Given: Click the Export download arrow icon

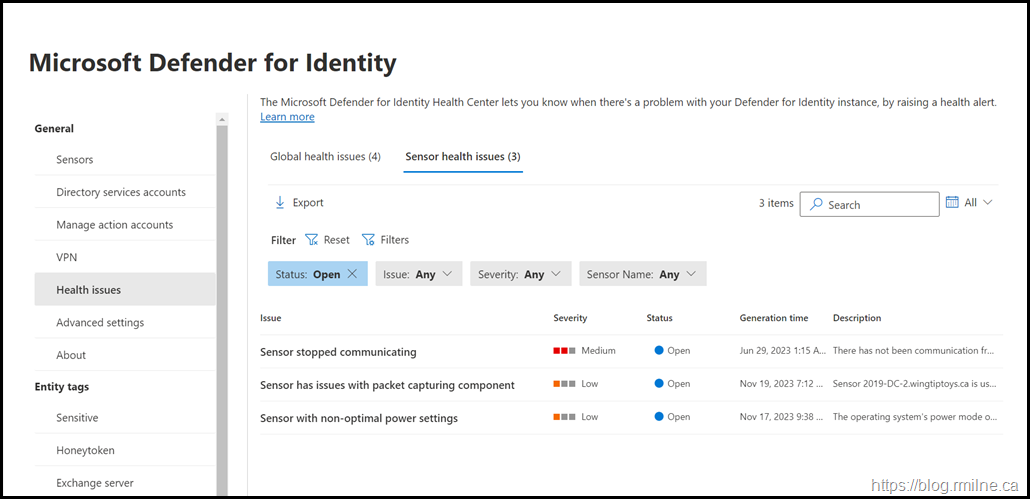Looking at the screenshot, I should click(280, 203).
